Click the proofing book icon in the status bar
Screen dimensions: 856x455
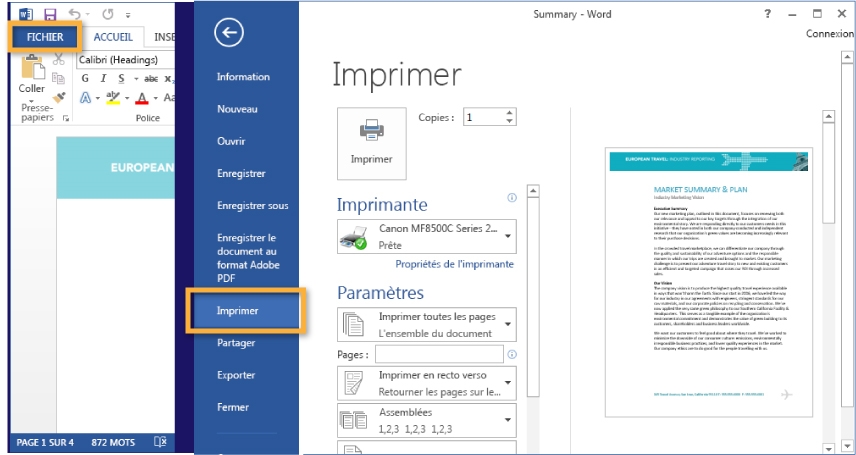coord(160,442)
